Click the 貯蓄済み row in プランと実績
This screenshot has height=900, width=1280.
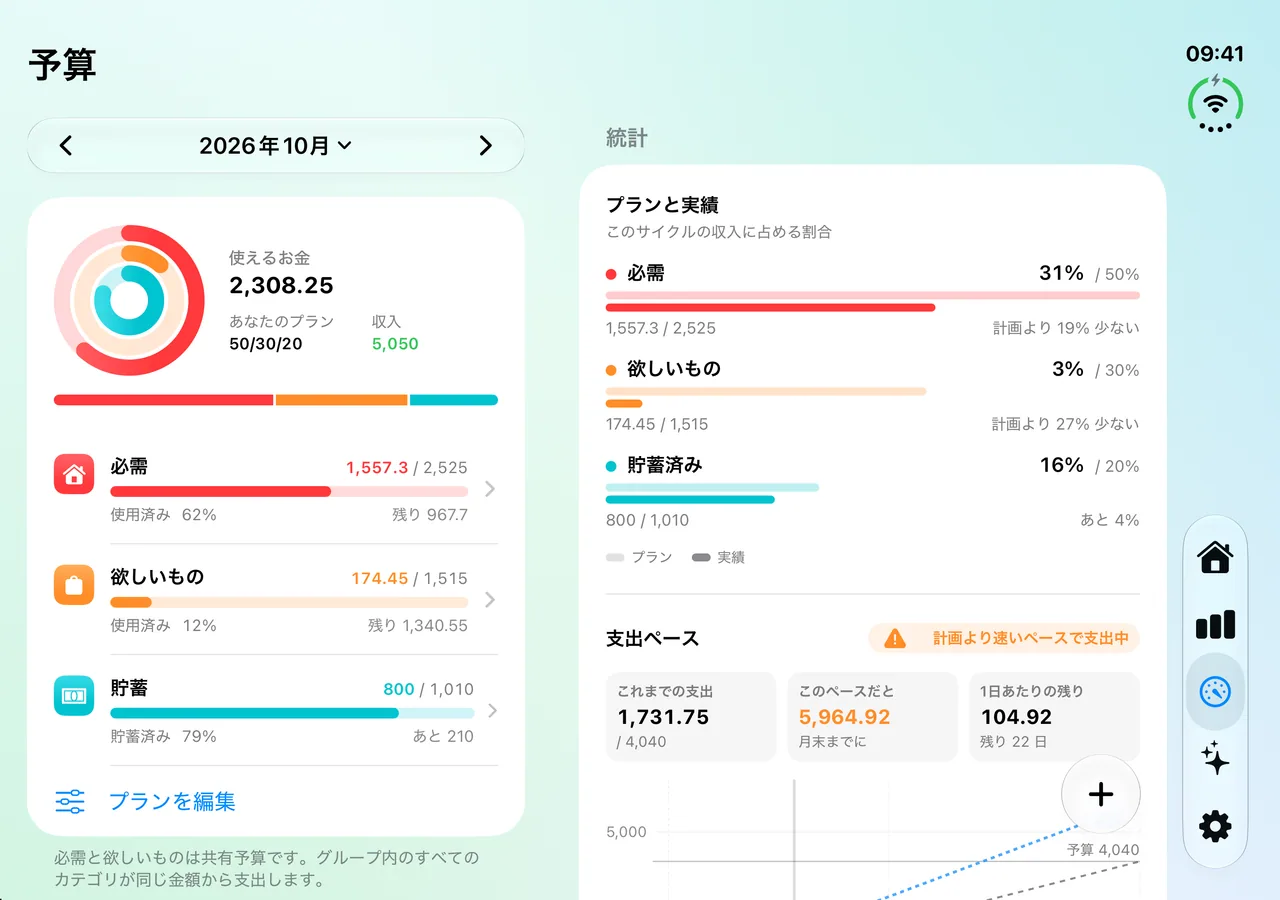873,492
